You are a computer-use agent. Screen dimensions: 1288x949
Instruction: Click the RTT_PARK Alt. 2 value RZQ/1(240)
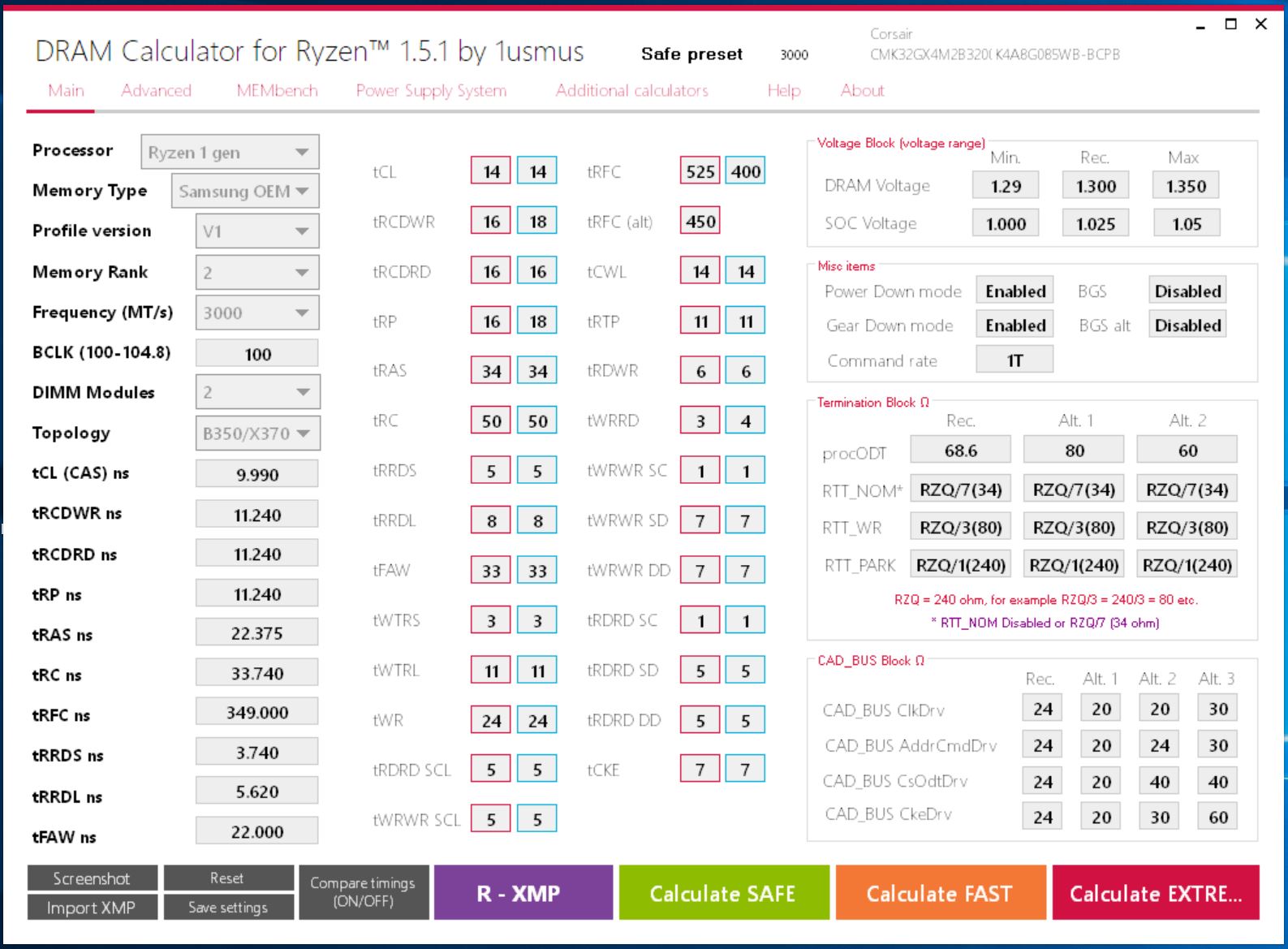1187,565
